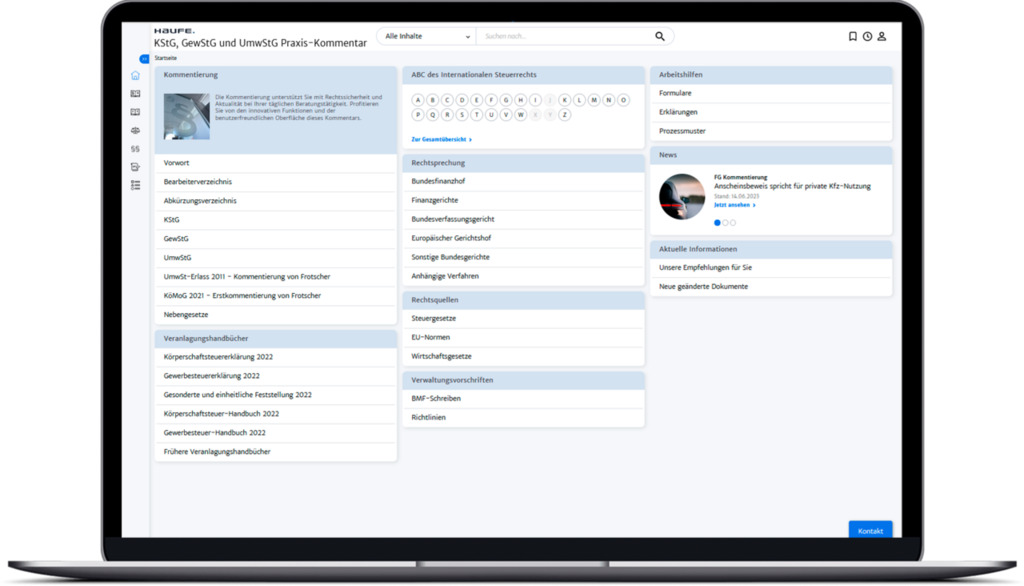This screenshot has width=1024, height=586.
Task: Click the Haufe logo
Action: point(174,31)
